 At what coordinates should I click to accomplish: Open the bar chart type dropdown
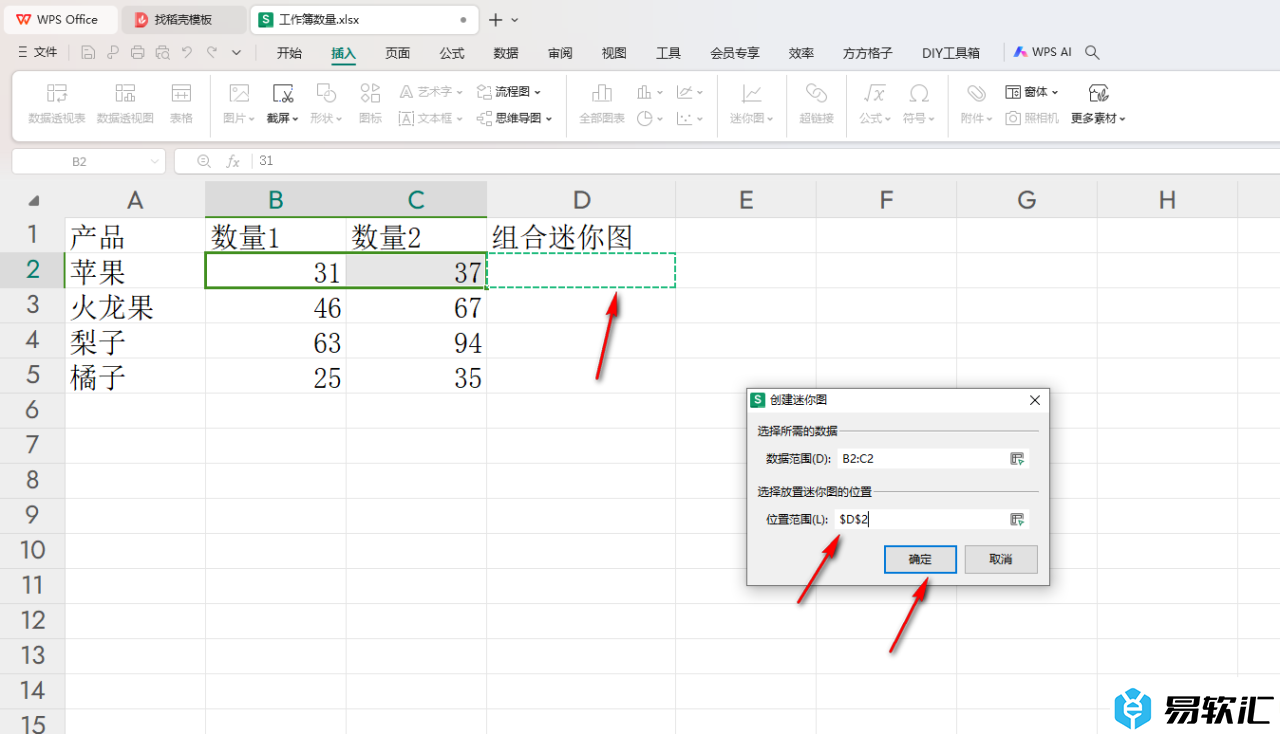pyautogui.click(x=660, y=92)
